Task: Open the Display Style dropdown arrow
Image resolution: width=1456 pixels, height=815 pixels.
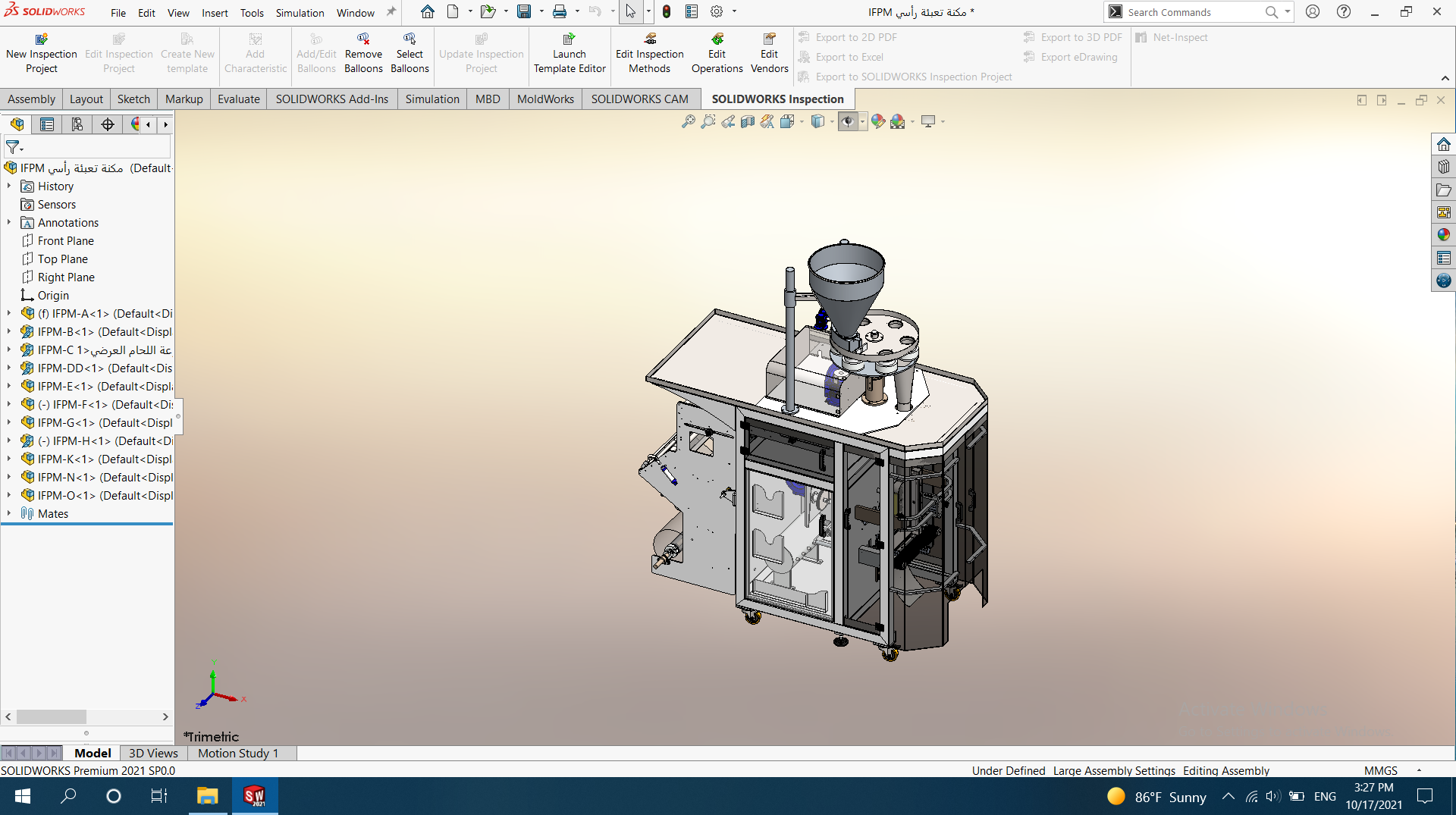Action: pos(832,122)
